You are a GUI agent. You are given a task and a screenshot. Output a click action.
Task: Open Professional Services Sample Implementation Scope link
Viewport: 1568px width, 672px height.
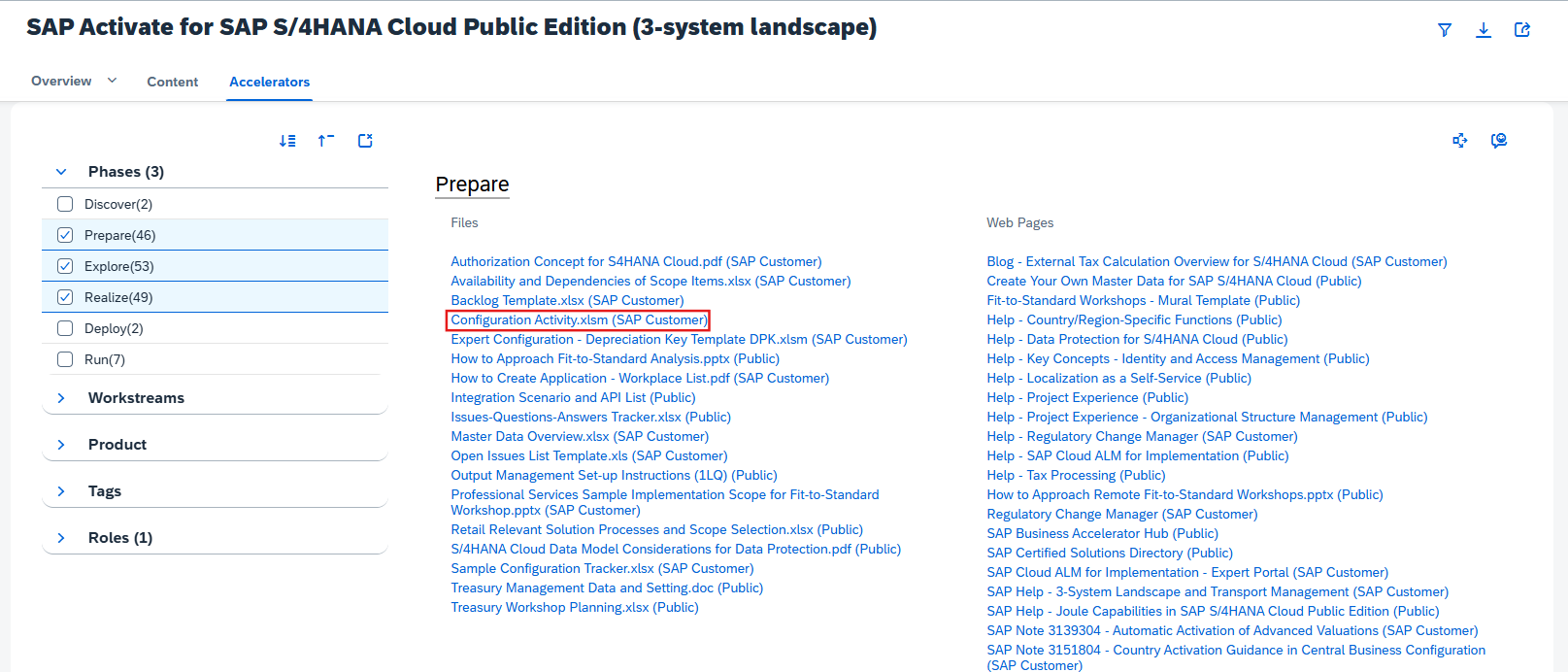pyautogui.click(x=665, y=502)
